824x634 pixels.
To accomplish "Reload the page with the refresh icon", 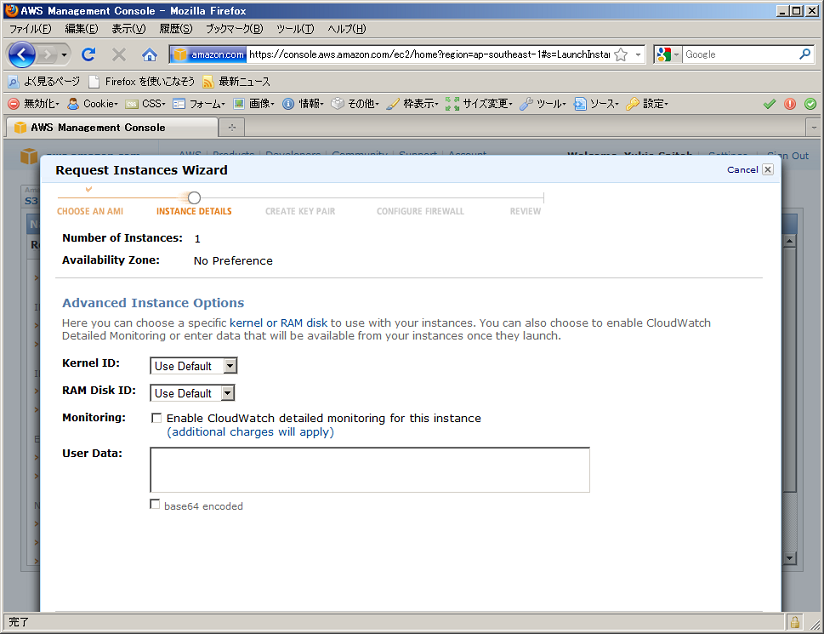I will click(88, 55).
